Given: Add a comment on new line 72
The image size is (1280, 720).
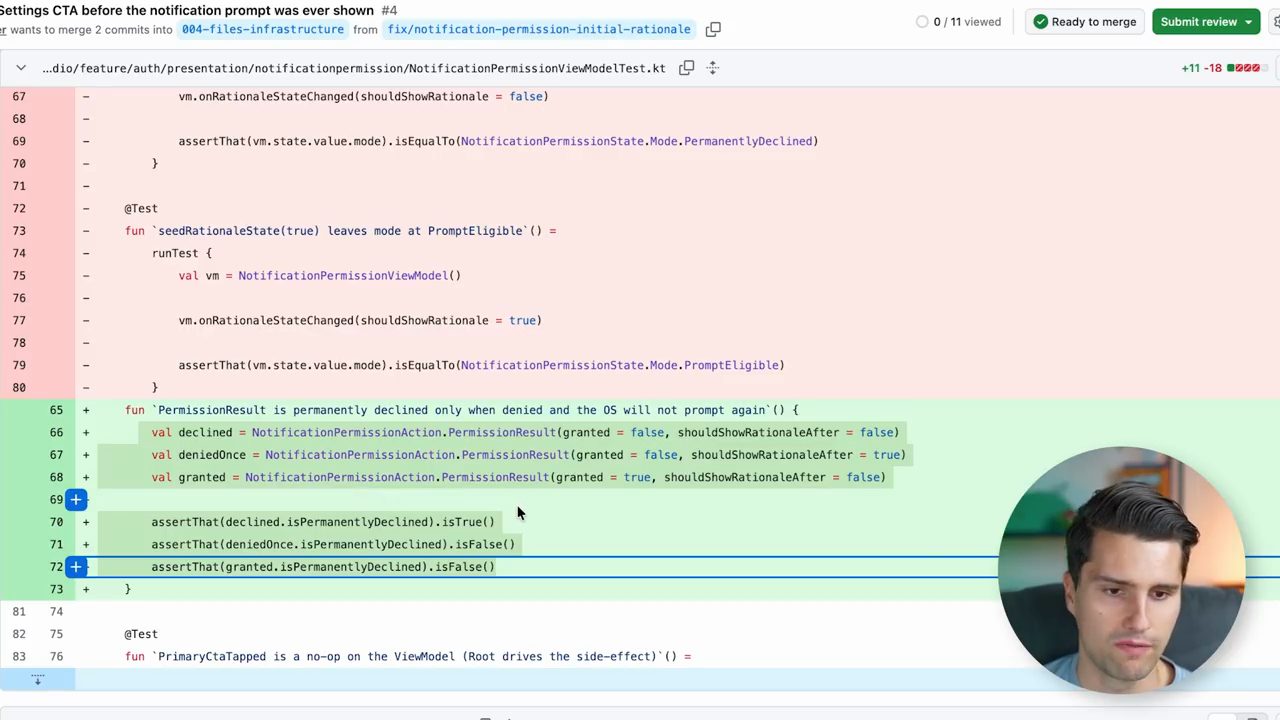Looking at the screenshot, I should [x=76, y=567].
